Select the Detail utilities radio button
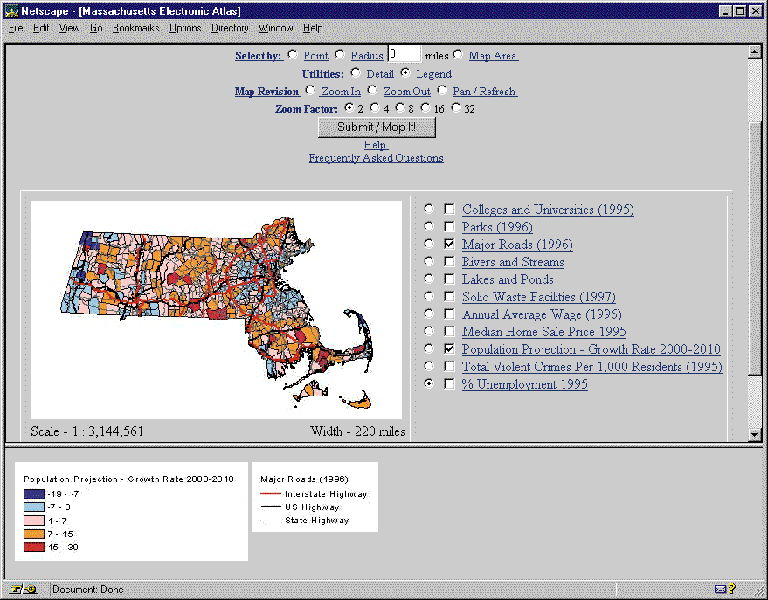 click(x=355, y=74)
